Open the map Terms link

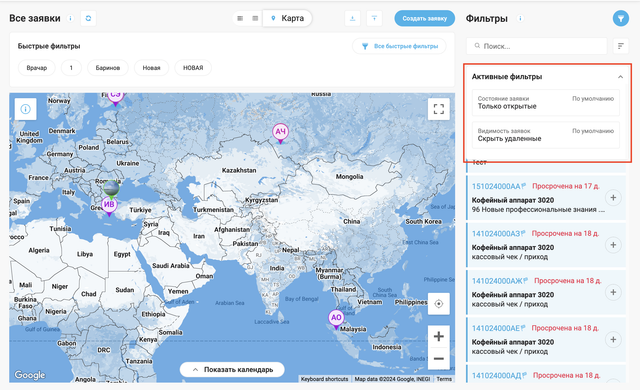(444, 379)
